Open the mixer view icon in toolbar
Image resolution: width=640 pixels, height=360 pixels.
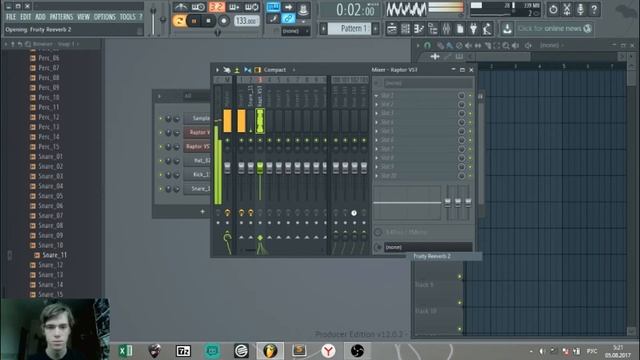click(x=446, y=29)
